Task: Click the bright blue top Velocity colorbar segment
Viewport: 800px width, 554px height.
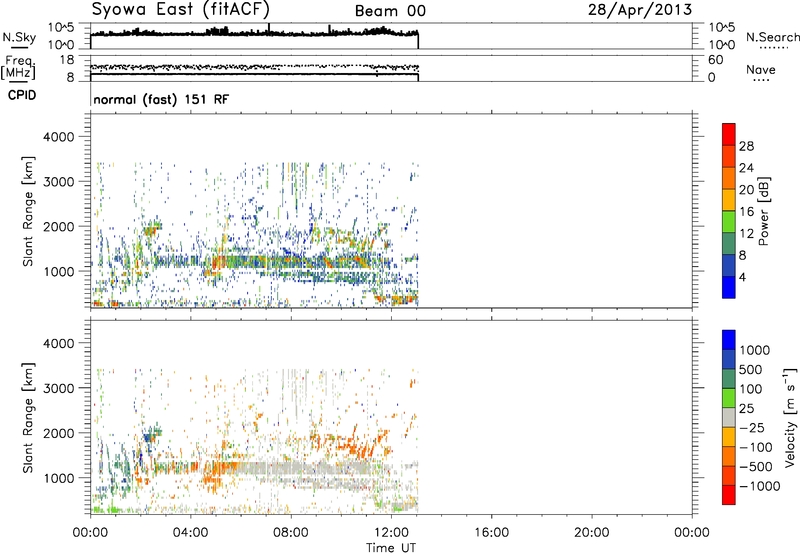Action: pos(729,340)
